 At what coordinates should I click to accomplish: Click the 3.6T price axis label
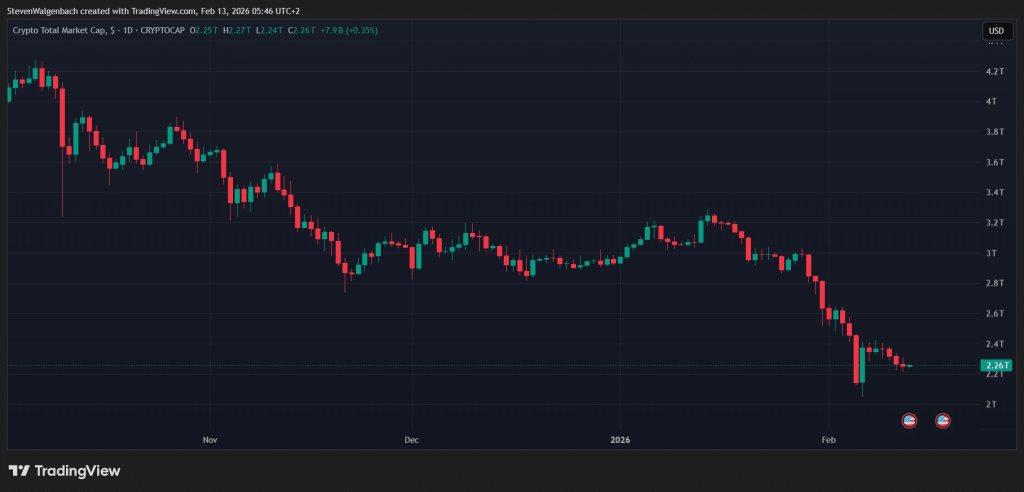(995, 162)
